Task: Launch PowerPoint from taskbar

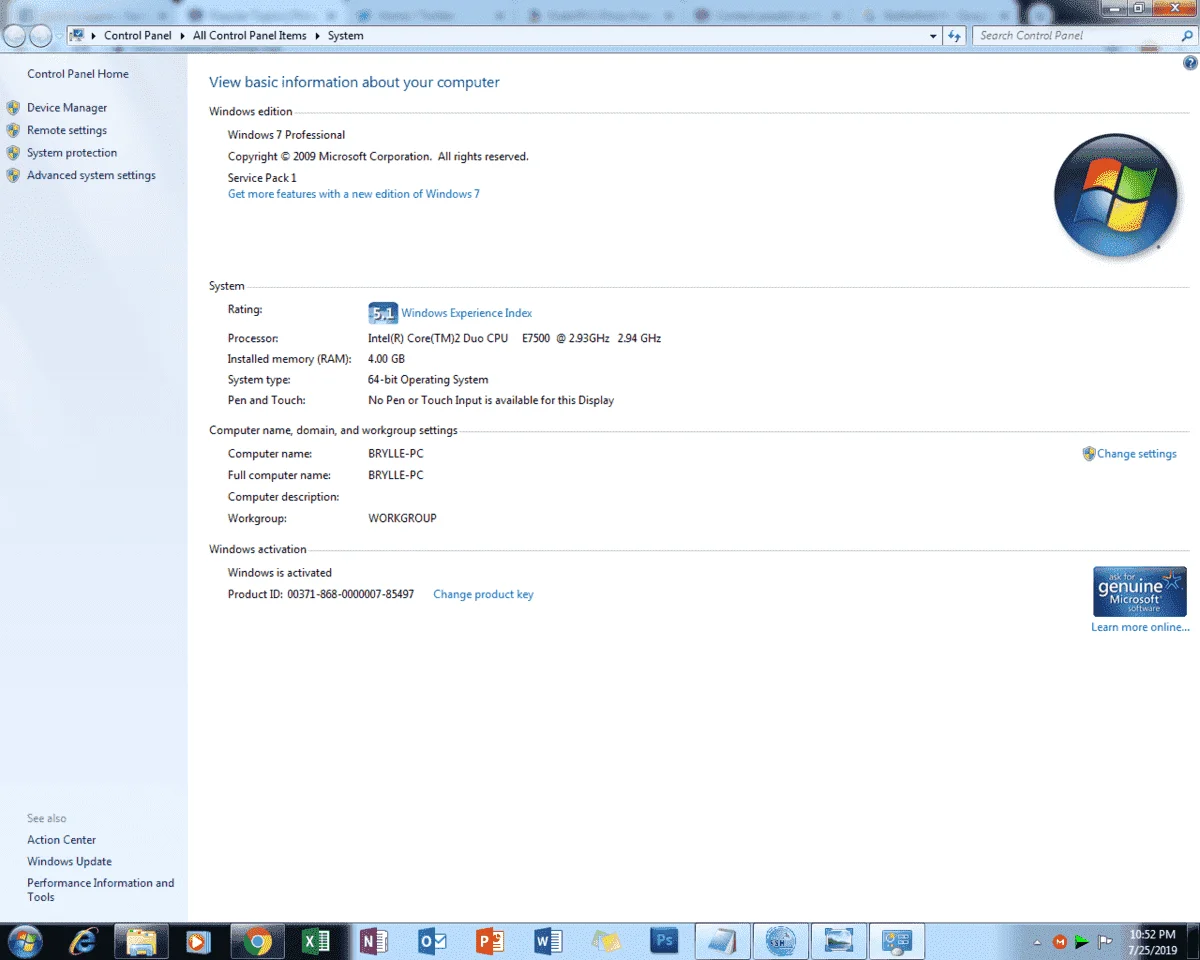Action: pyautogui.click(x=490, y=941)
